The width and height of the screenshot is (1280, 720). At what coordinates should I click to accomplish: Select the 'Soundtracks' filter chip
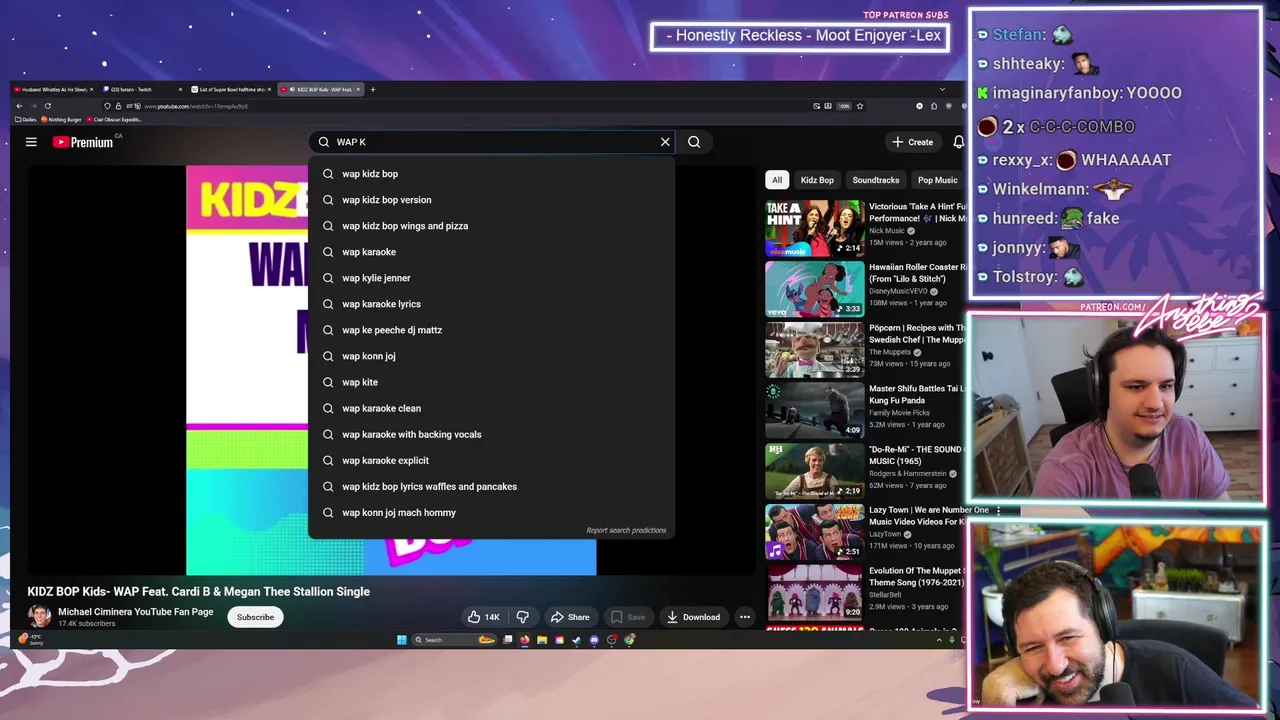tap(876, 180)
